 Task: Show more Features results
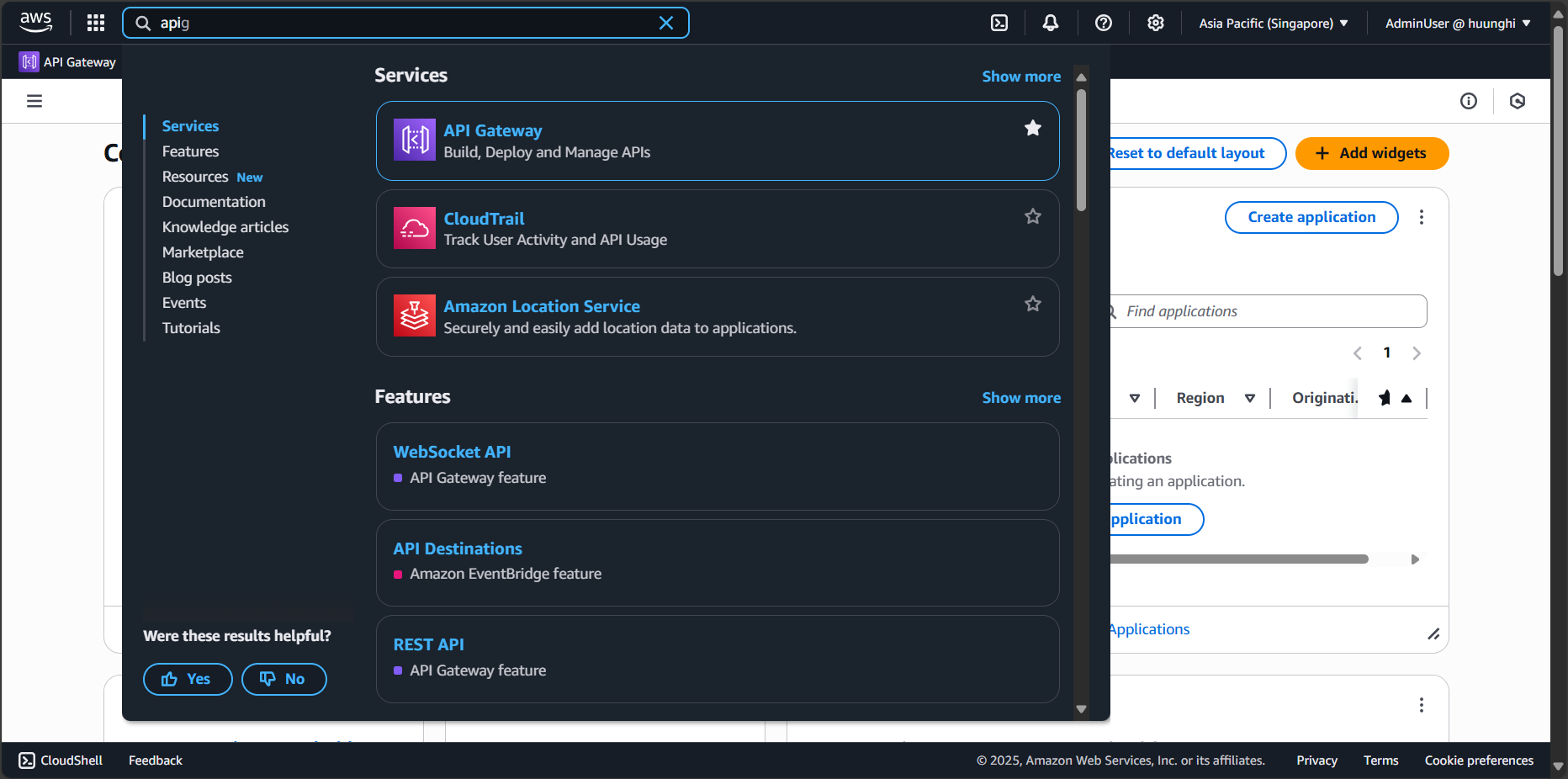pos(1021,398)
